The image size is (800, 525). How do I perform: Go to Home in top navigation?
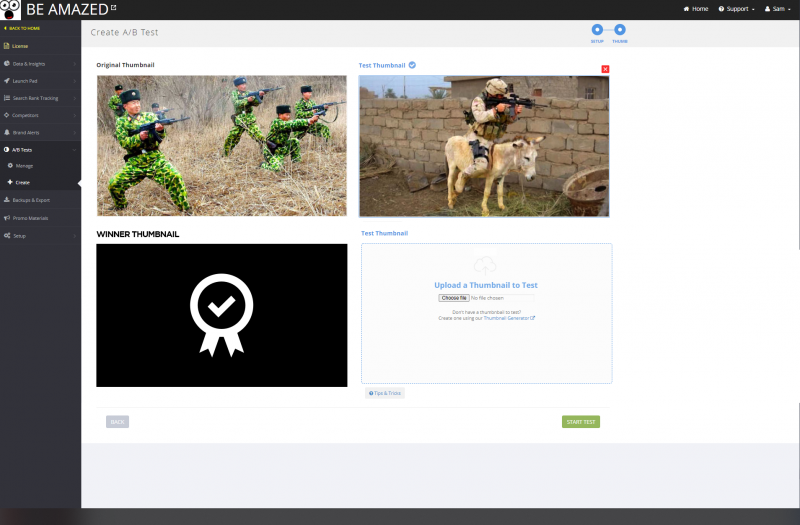696,9
